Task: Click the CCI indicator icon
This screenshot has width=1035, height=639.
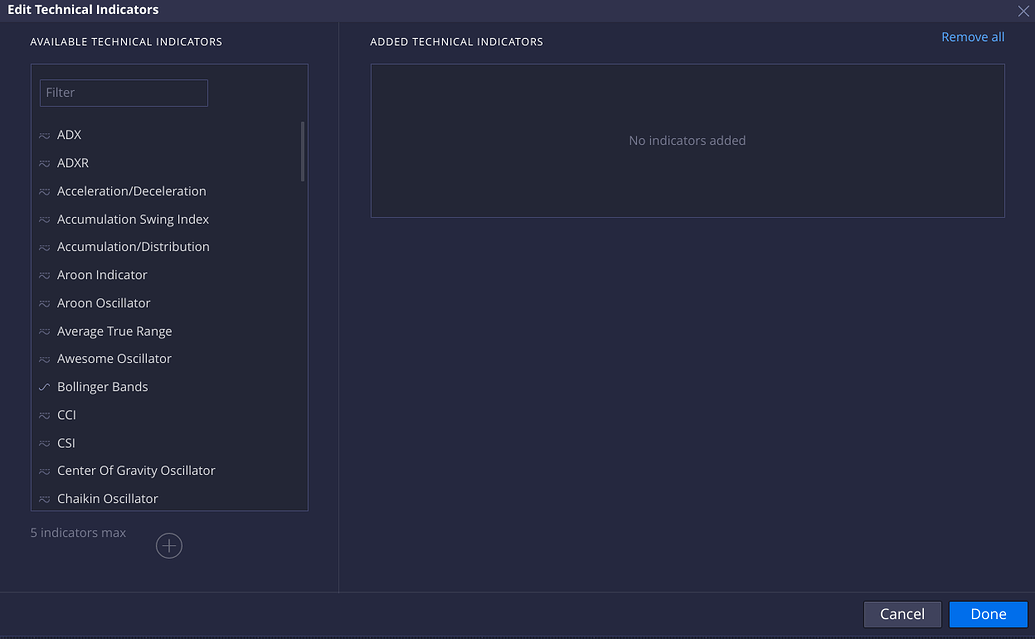Action: click(44, 414)
